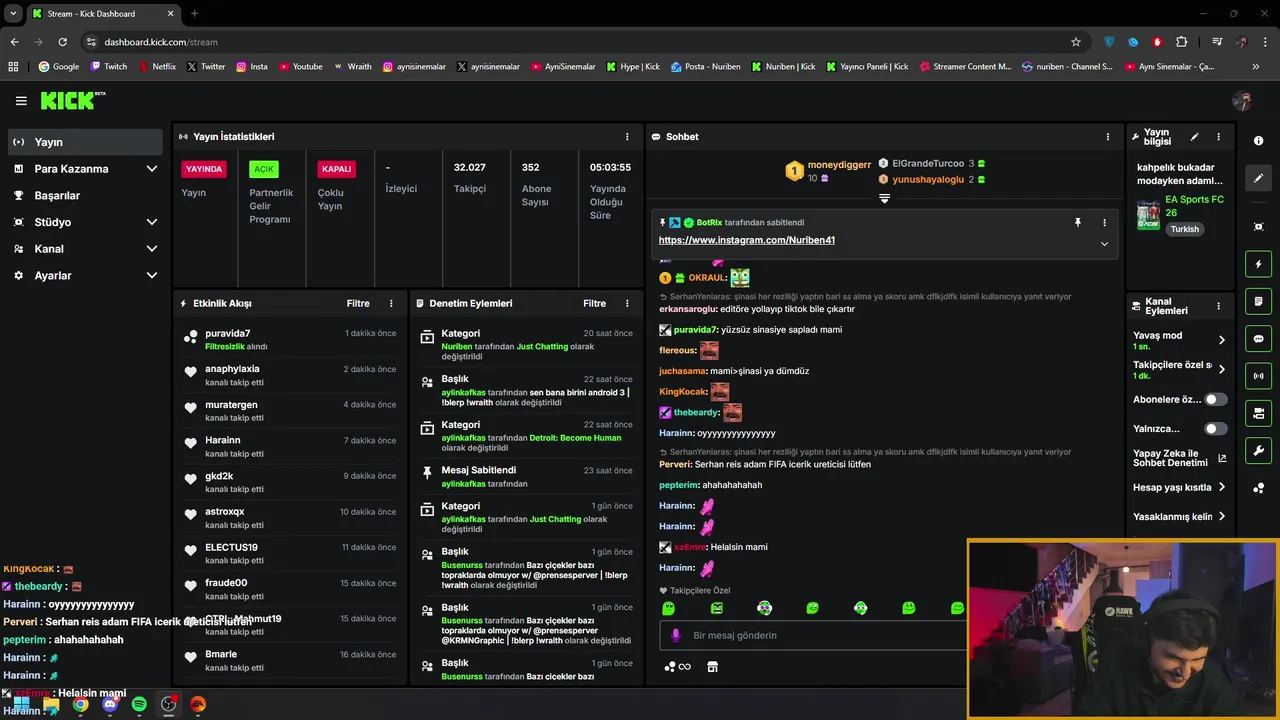
Task: Open the hamburger menu beside the Kick logo
Action: 21,101
